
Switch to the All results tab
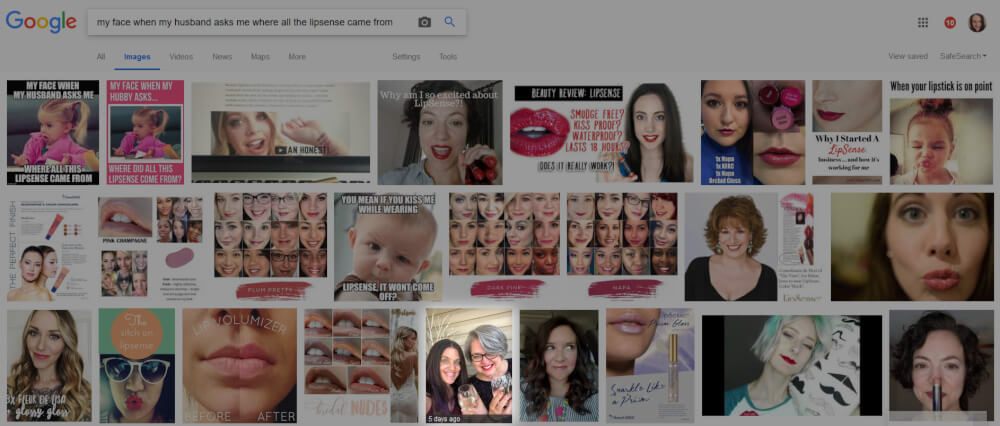pyautogui.click(x=101, y=57)
